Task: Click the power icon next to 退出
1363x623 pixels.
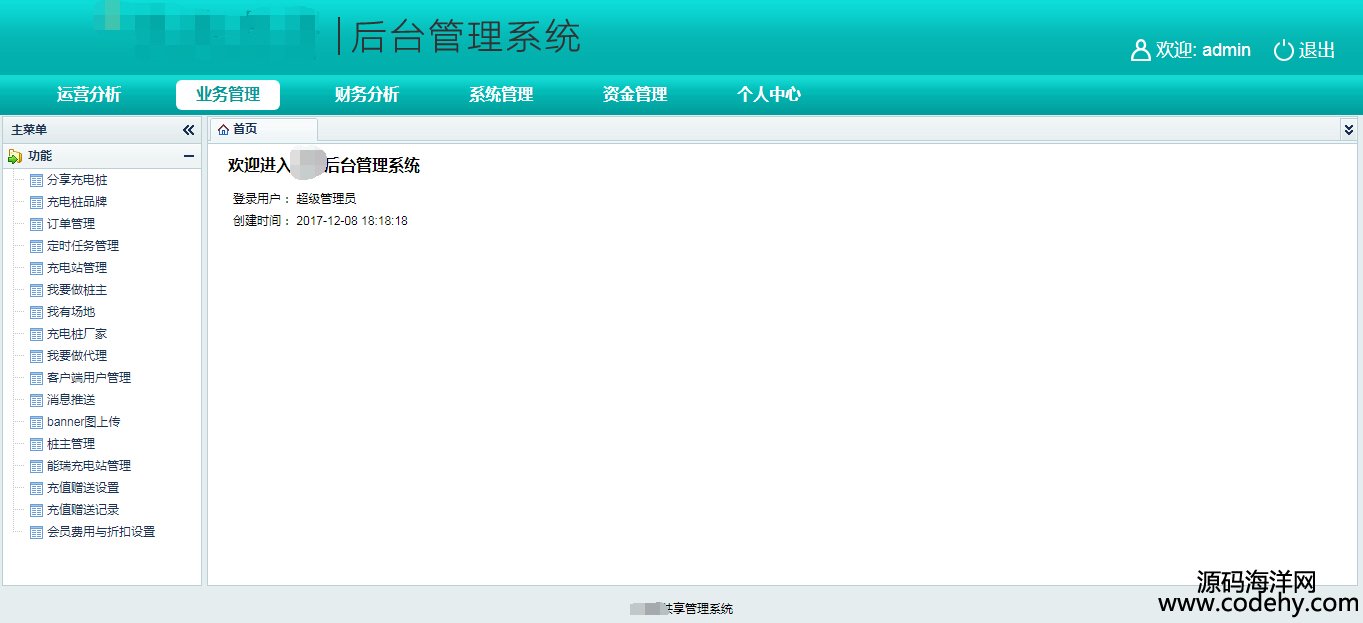Action: 1283,50
